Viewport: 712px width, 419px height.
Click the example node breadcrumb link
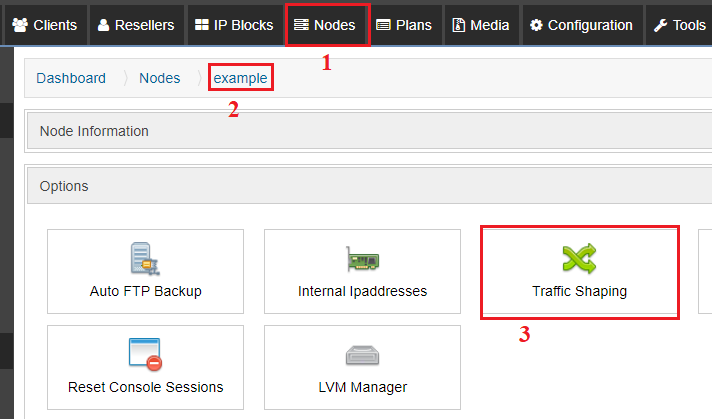click(x=240, y=78)
